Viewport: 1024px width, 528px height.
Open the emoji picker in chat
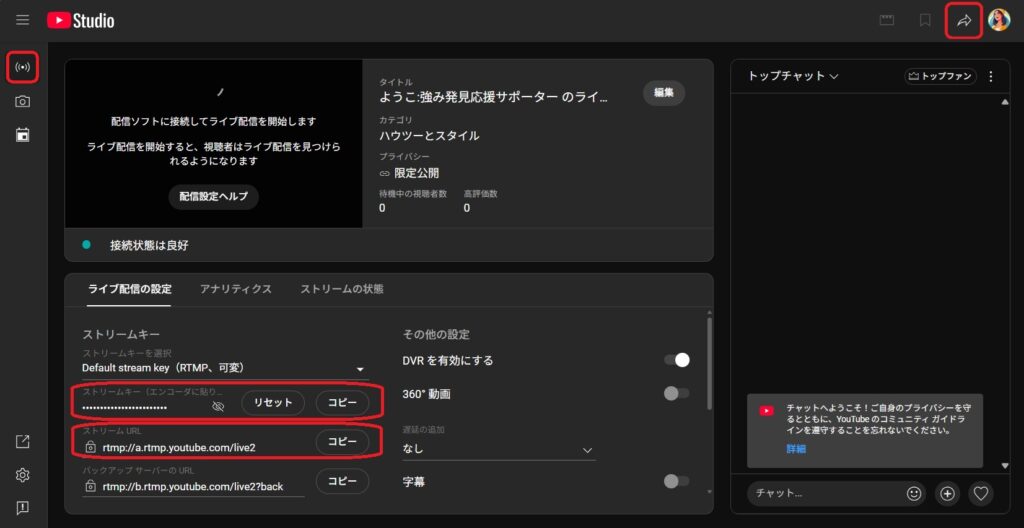913,493
